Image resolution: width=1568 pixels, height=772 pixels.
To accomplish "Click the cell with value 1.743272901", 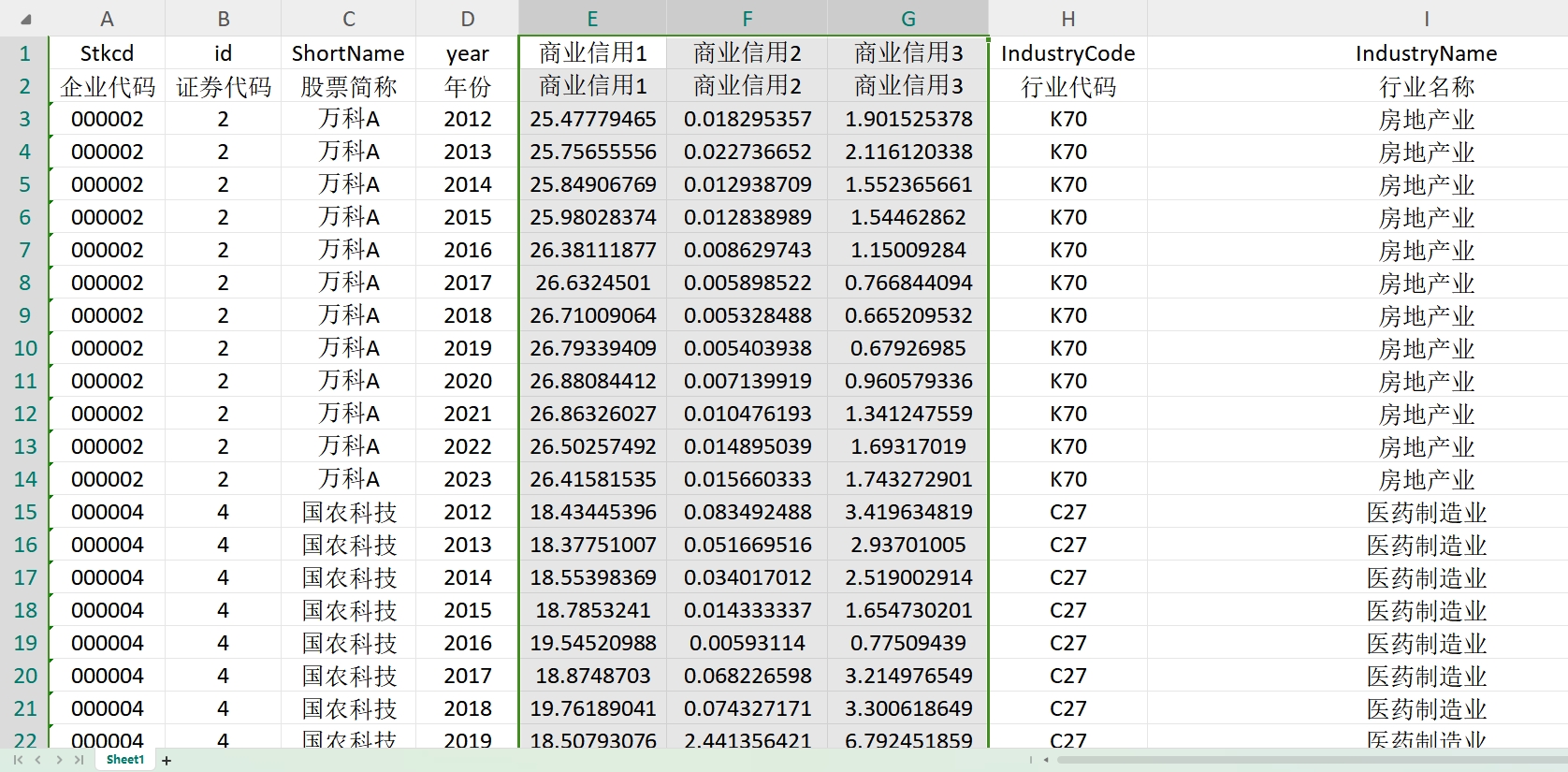I will 907,479.
